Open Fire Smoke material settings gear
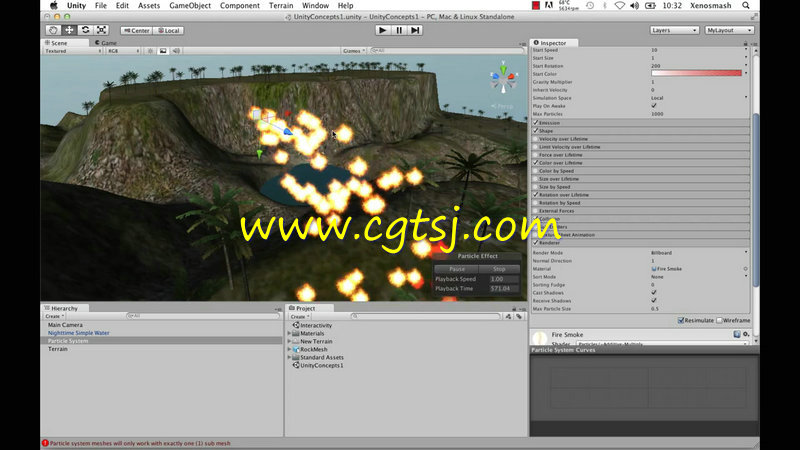Image resolution: width=800 pixels, height=450 pixels. pyautogui.click(x=745, y=334)
